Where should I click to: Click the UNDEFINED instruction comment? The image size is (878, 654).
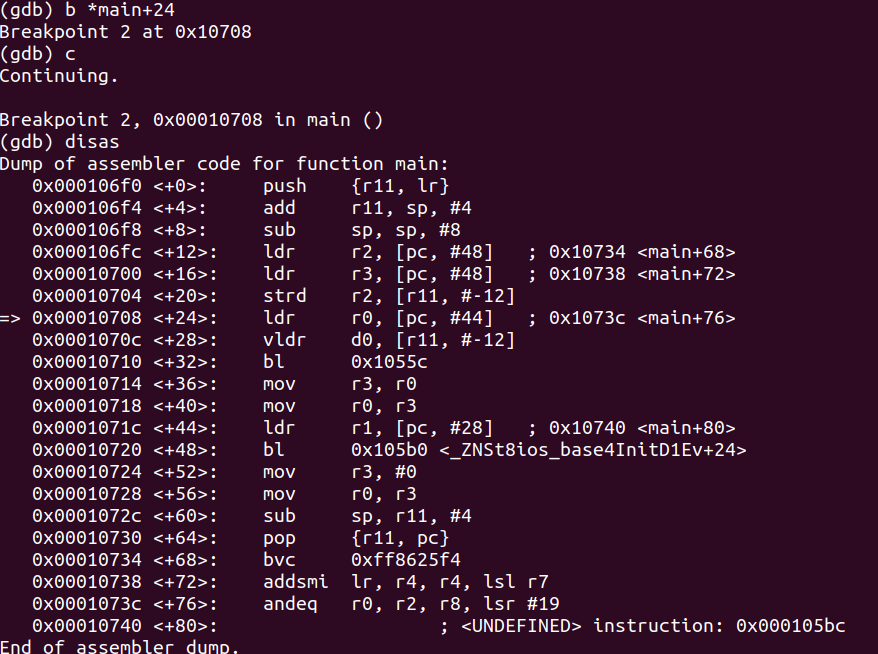(642, 626)
